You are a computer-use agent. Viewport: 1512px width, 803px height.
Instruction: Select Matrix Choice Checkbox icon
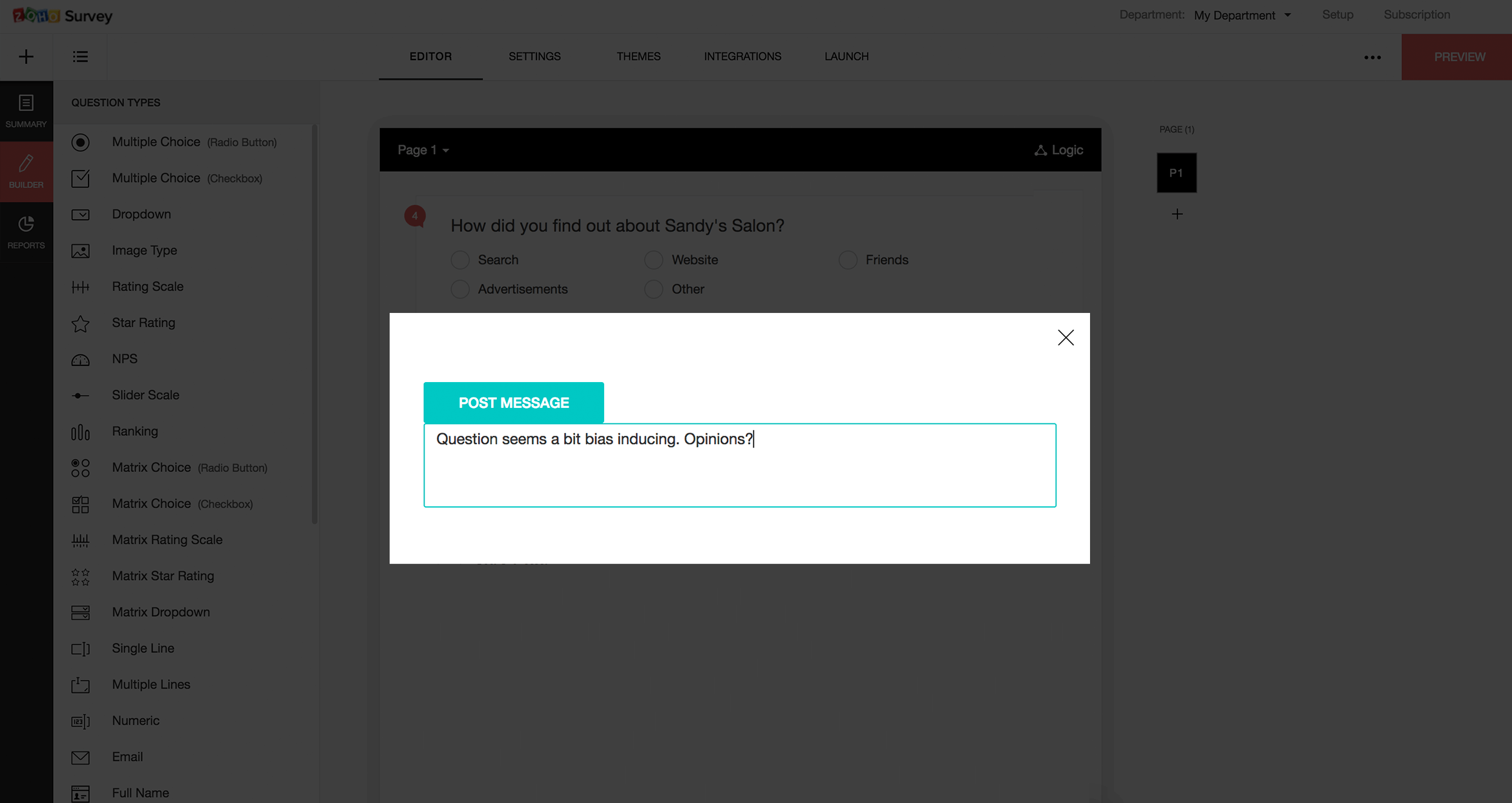[80, 504]
